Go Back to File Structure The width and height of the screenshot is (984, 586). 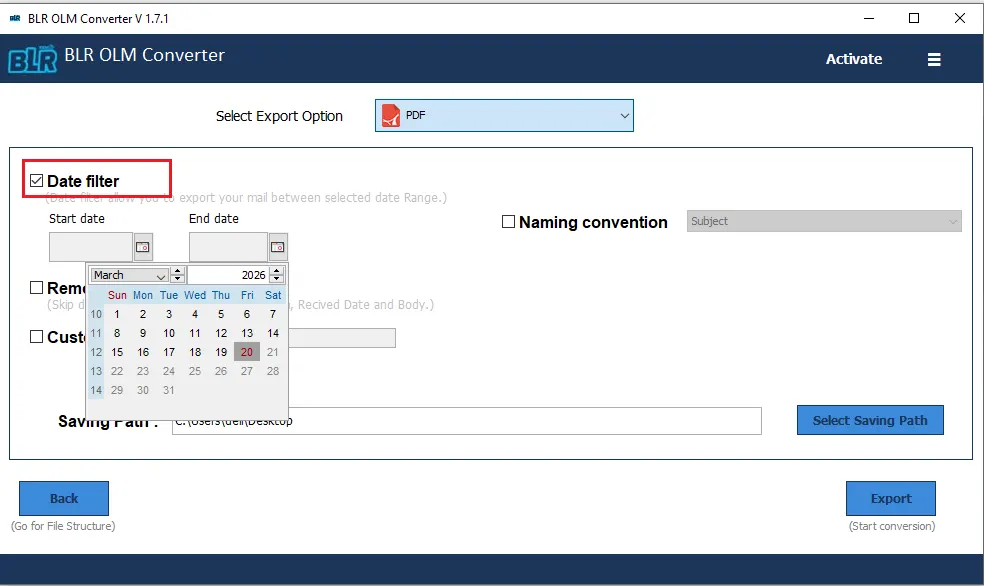(64, 498)
